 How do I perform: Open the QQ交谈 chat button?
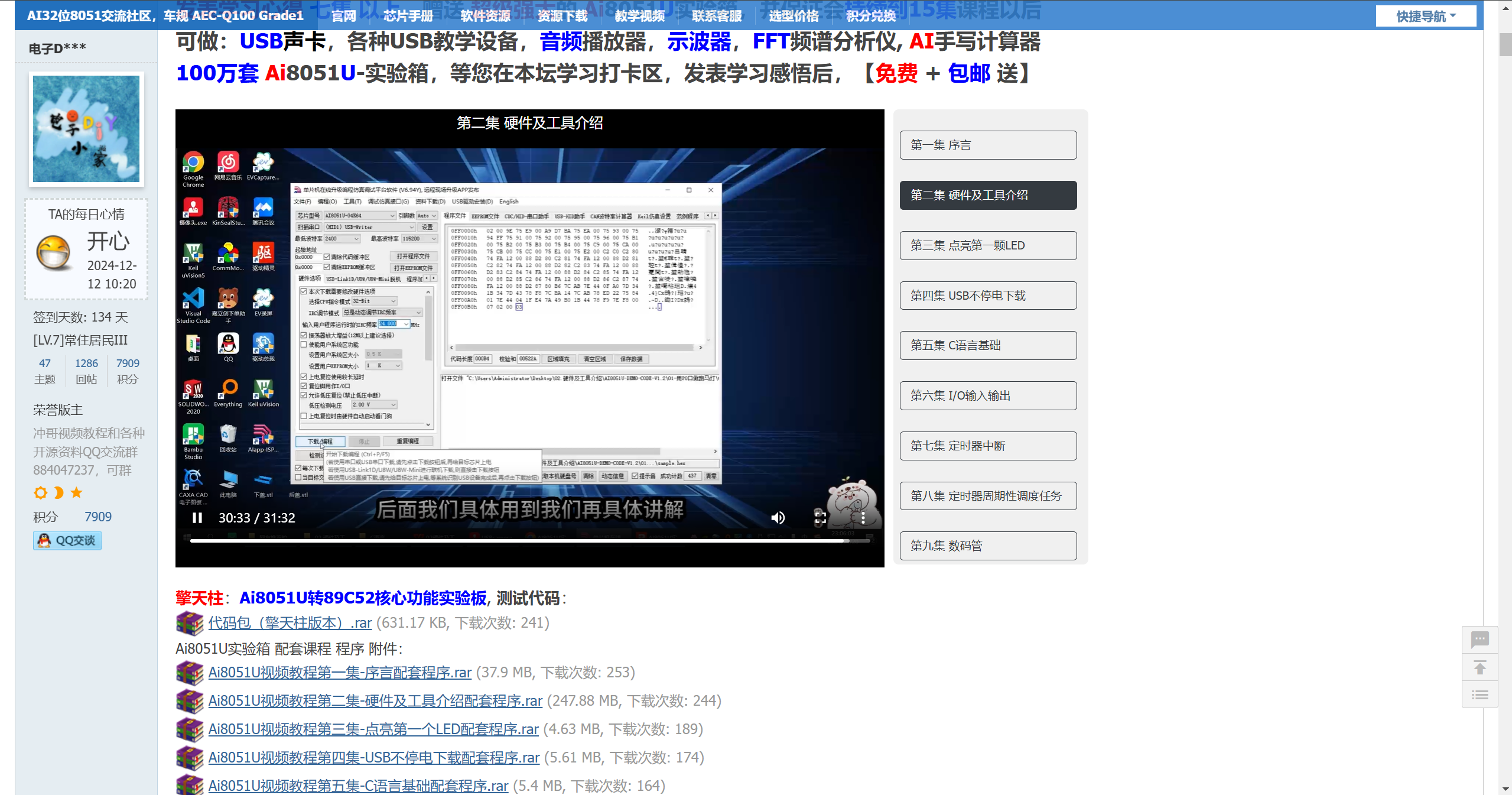tap(67, 540)
